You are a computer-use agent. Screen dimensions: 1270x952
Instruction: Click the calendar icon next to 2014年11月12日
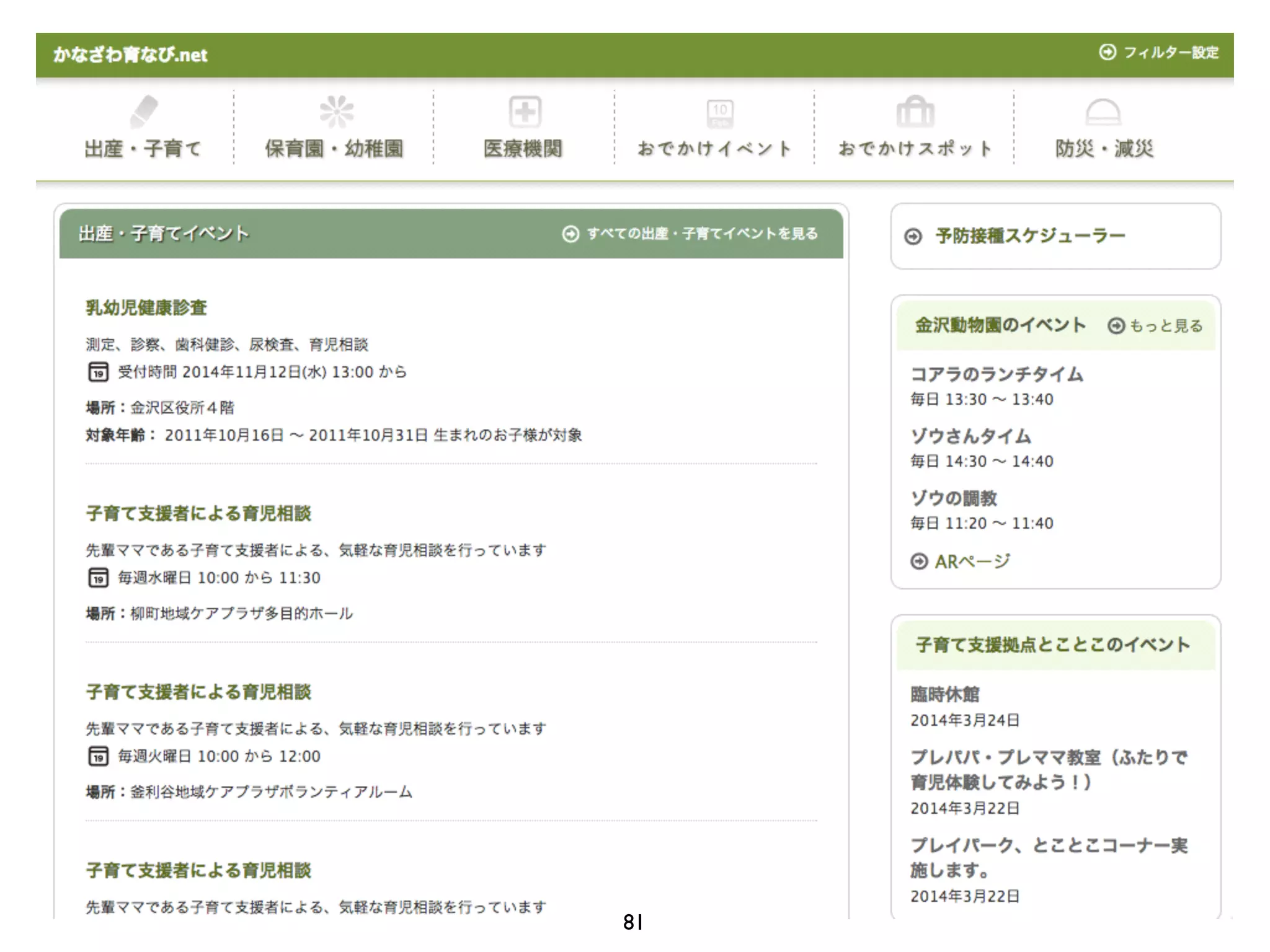98,372
